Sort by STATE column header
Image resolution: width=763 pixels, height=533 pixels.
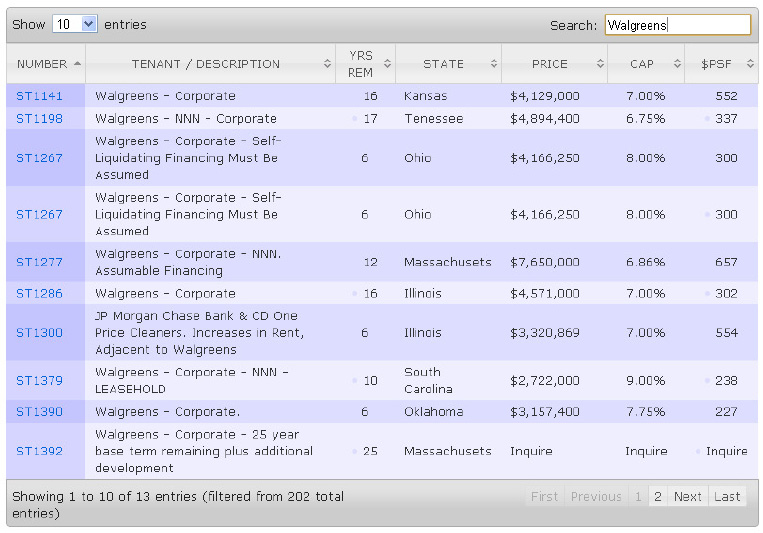[448, 64]
